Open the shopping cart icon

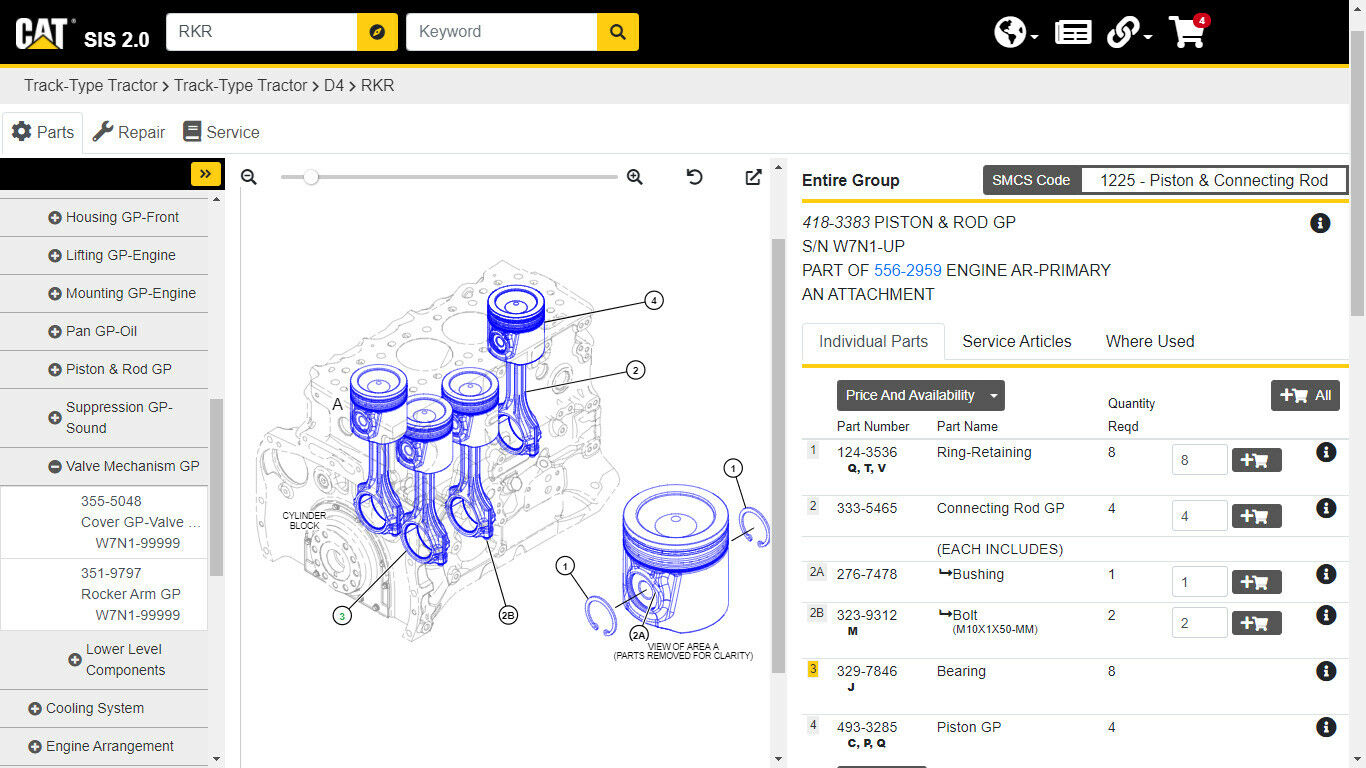pyautogui.click(x=1187, y=32)
